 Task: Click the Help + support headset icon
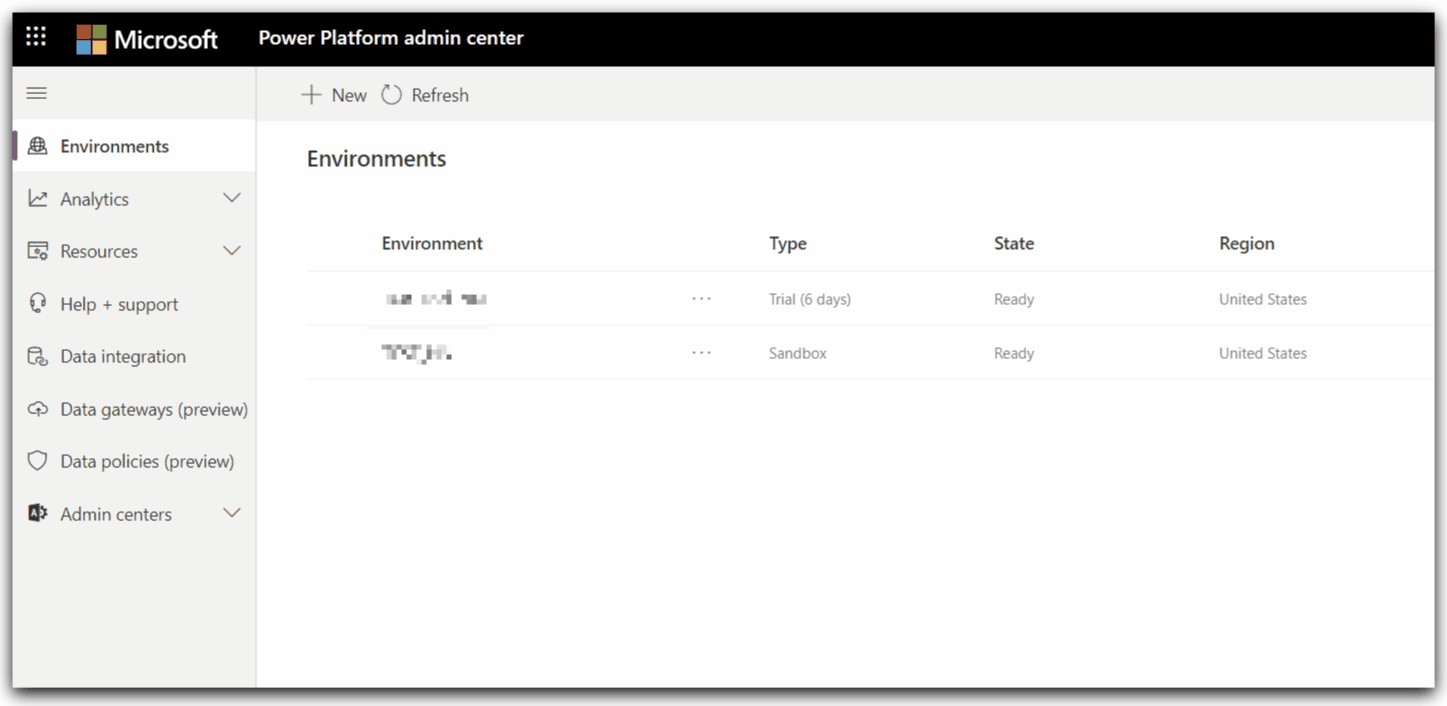(38, 304)
